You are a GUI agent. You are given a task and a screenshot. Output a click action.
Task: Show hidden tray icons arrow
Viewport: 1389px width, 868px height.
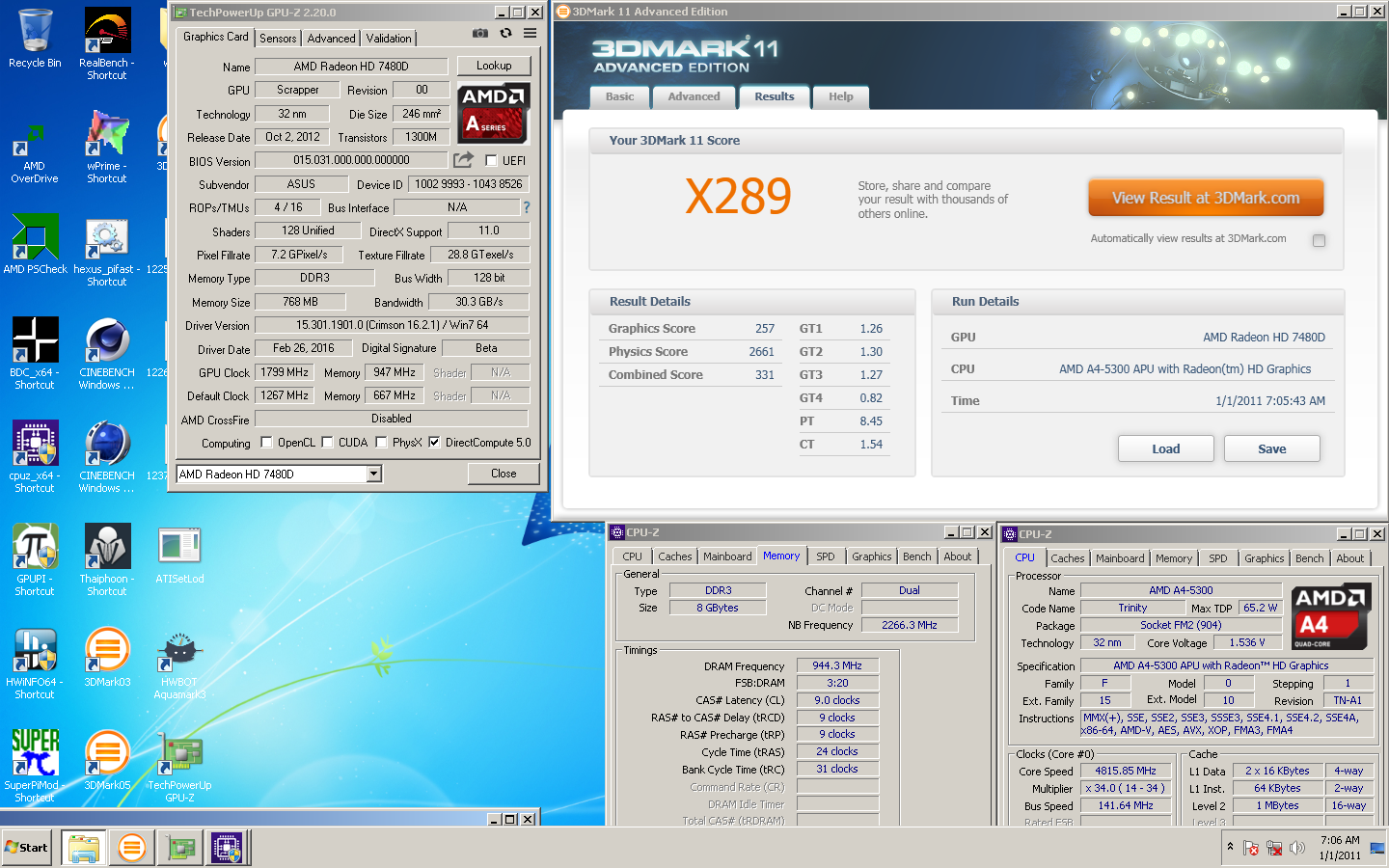tap(1230, 848)
